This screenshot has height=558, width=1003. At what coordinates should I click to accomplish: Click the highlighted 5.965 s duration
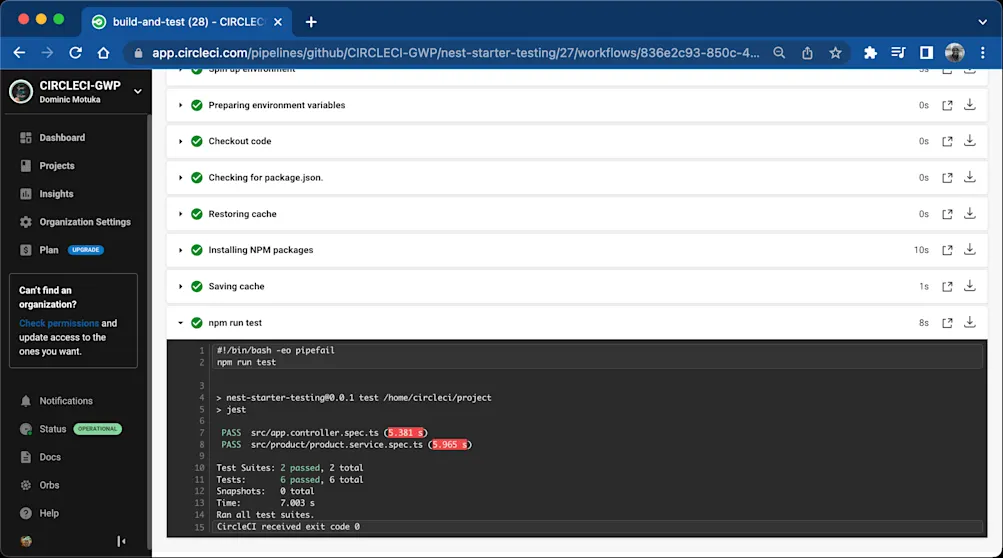pos(450,445)
